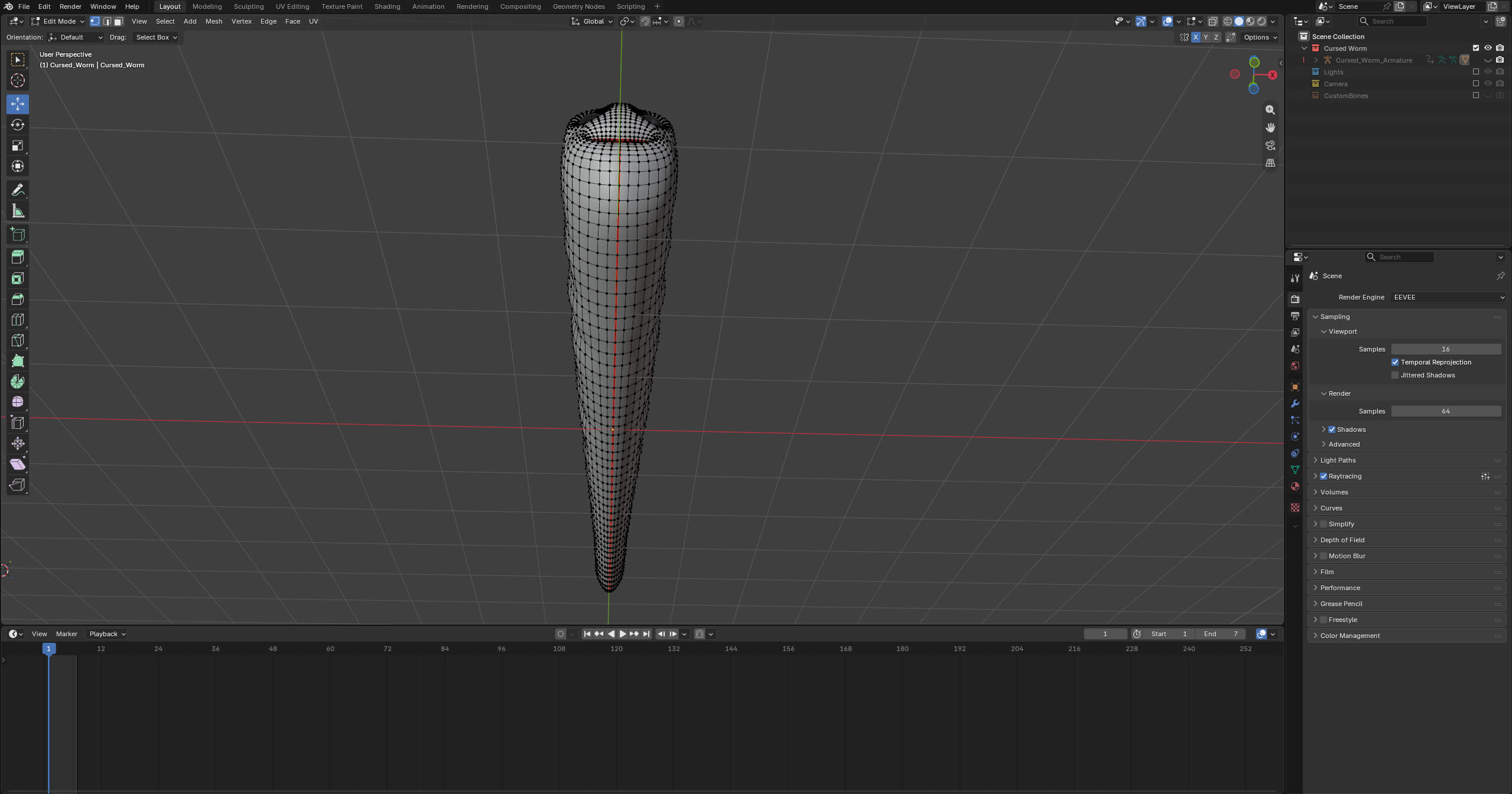Enable Jittered Shadows checkbox
Image resolution: width=1512 pixels, height=794 pixels.
(1395, 375)
